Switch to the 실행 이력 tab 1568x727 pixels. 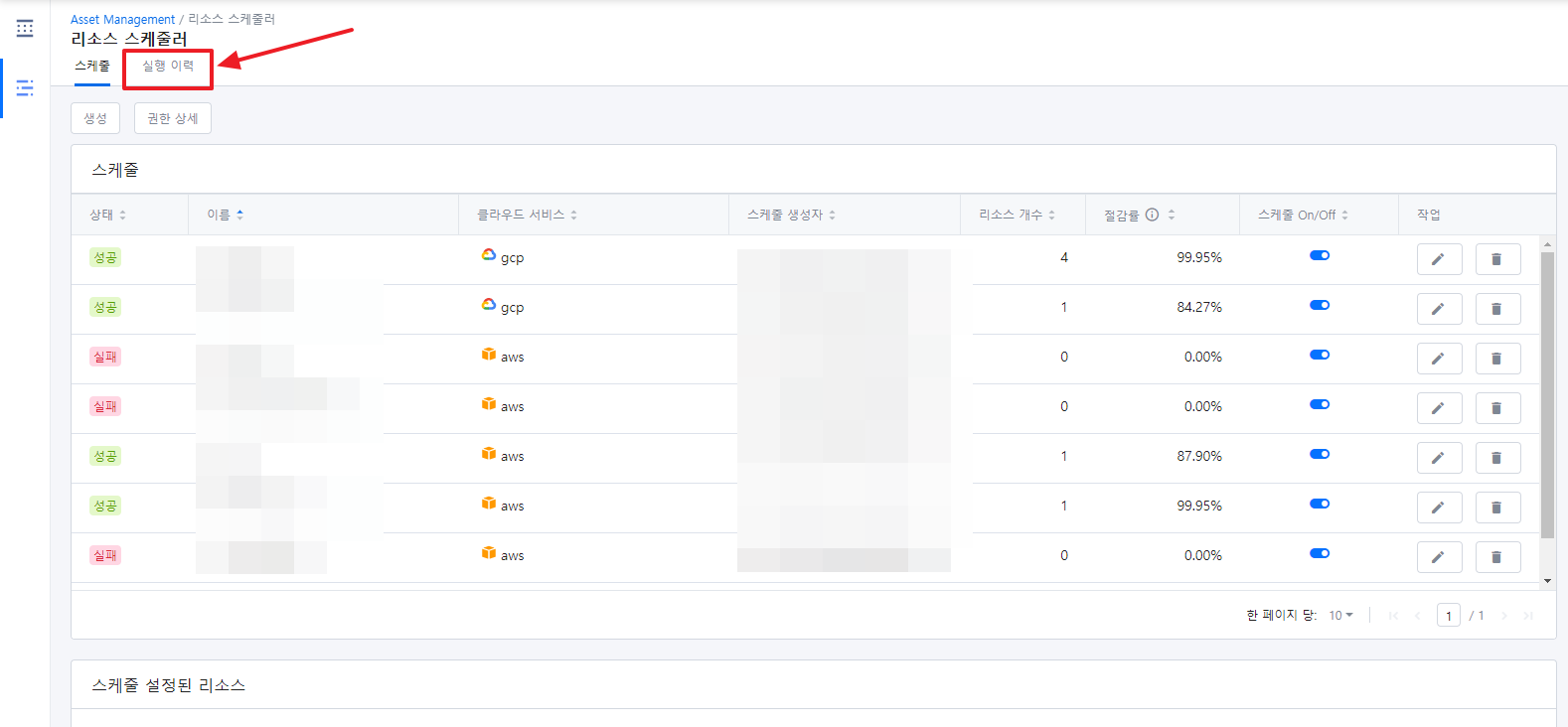pyautogui.click(x=168, y=67)
